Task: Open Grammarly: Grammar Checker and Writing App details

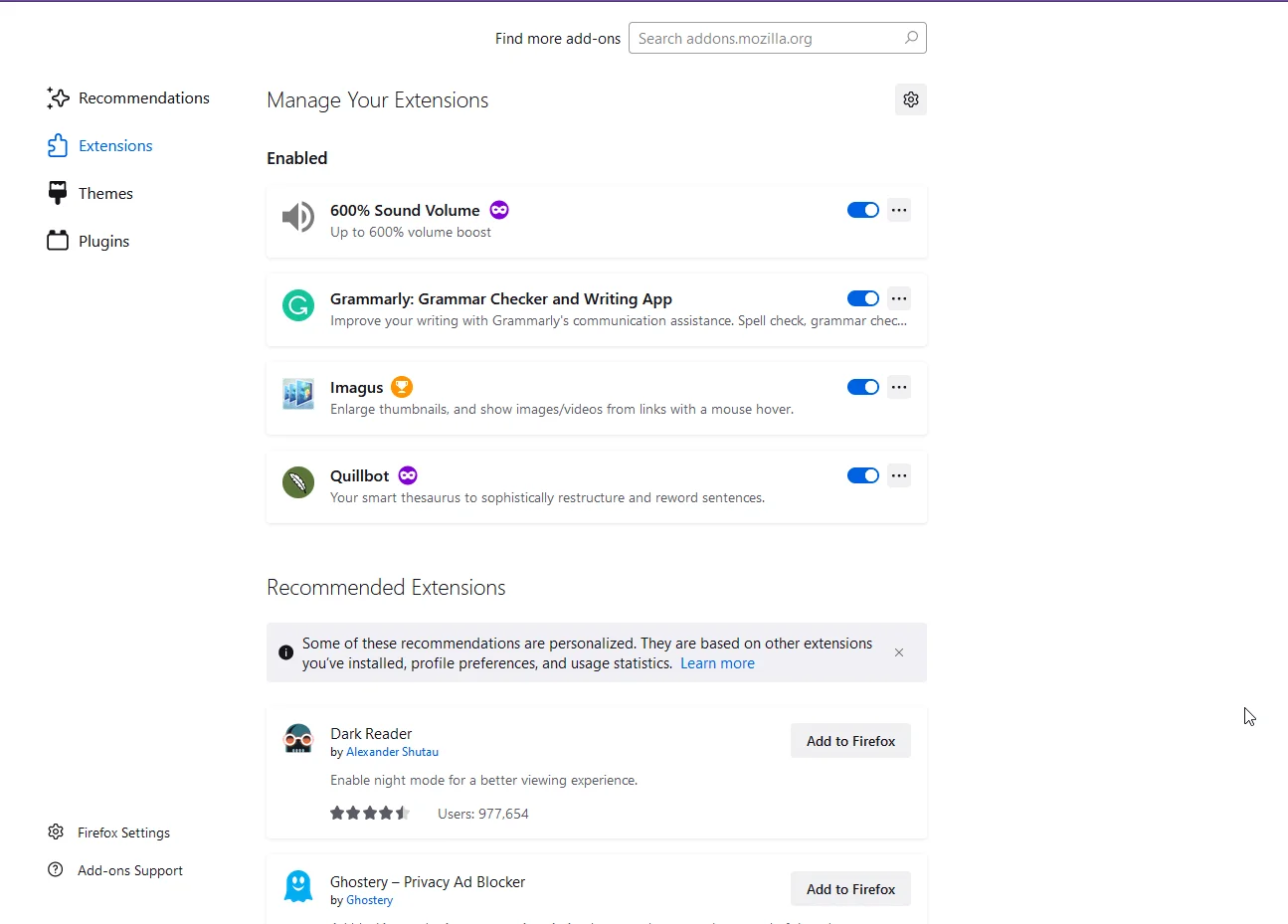Action: click(501, 298)
